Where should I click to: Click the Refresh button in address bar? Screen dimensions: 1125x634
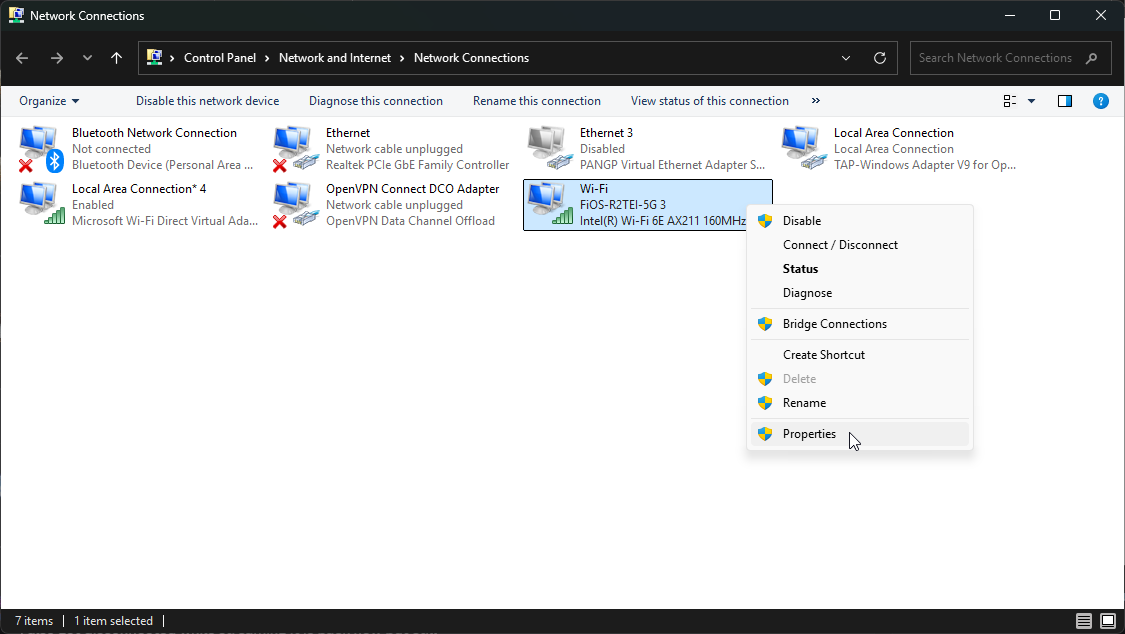pos(880,58)
